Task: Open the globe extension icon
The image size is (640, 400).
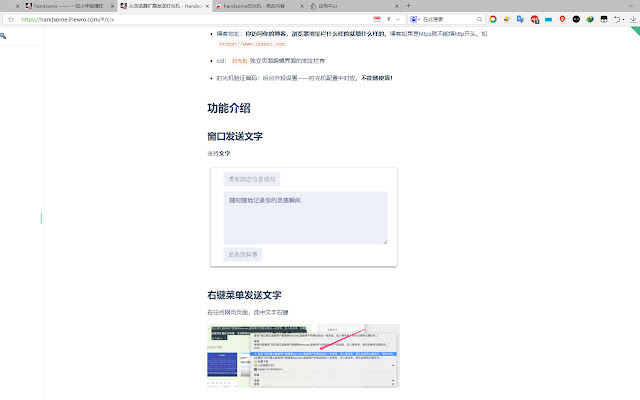Action: (x=590, y=19)
